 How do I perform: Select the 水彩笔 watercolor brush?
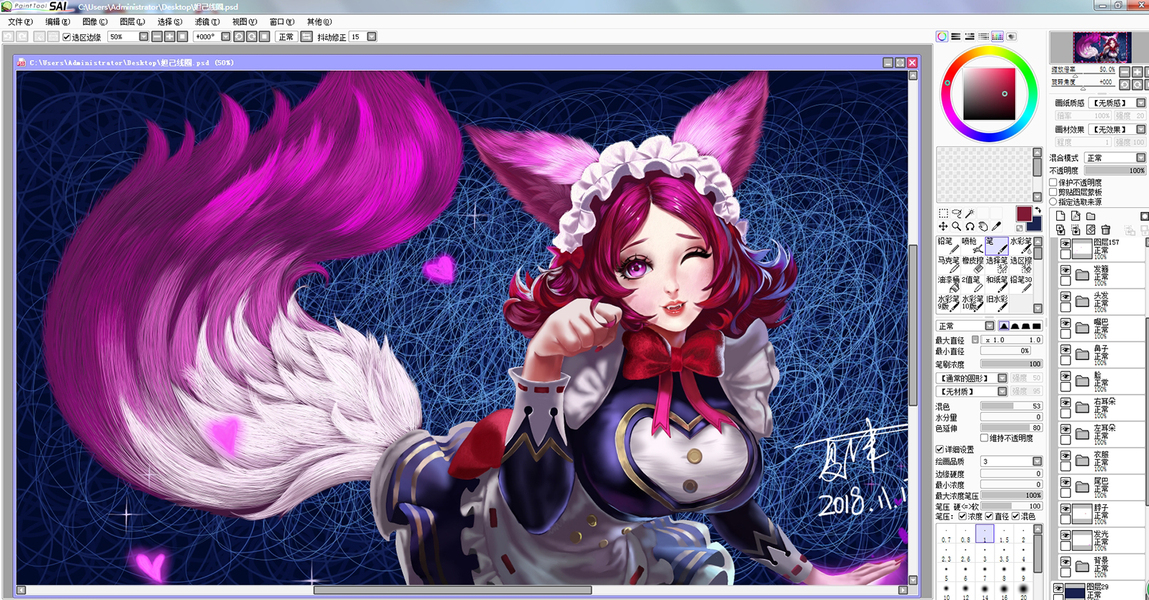click(x=1021, y=245)
